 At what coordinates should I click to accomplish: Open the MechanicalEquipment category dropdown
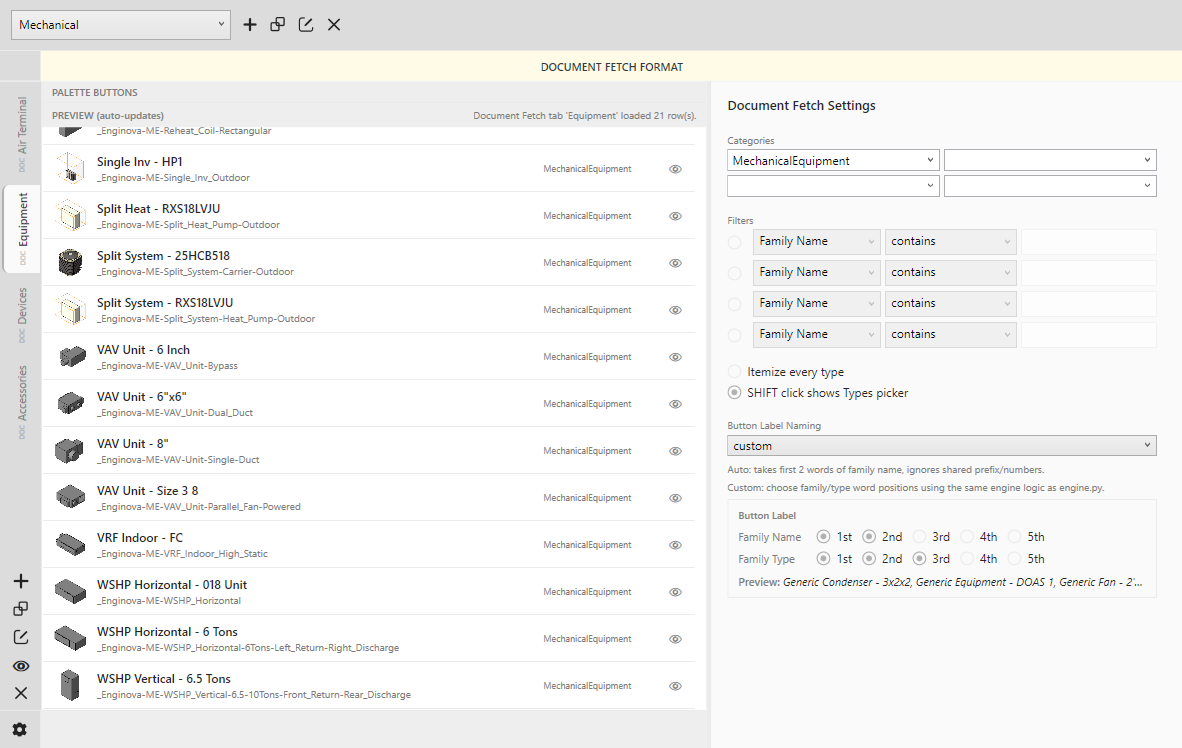click(832, 159)
